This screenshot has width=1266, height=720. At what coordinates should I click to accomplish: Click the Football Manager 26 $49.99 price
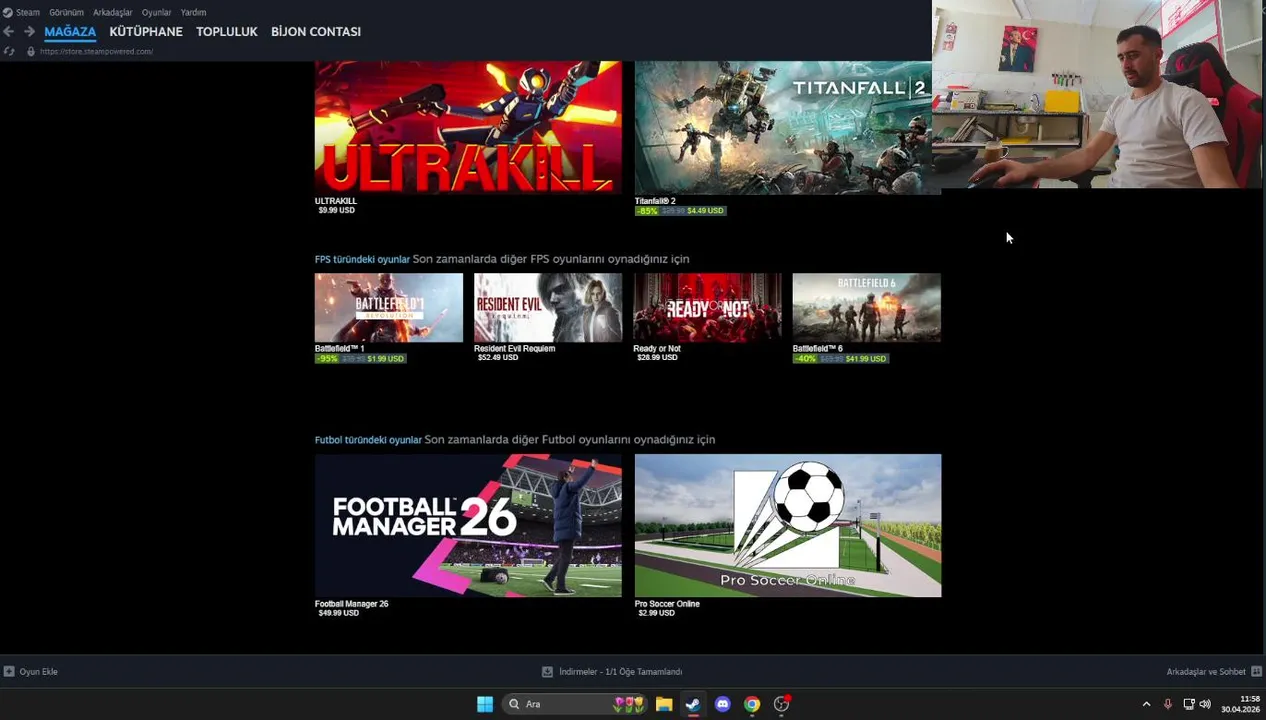339,613
